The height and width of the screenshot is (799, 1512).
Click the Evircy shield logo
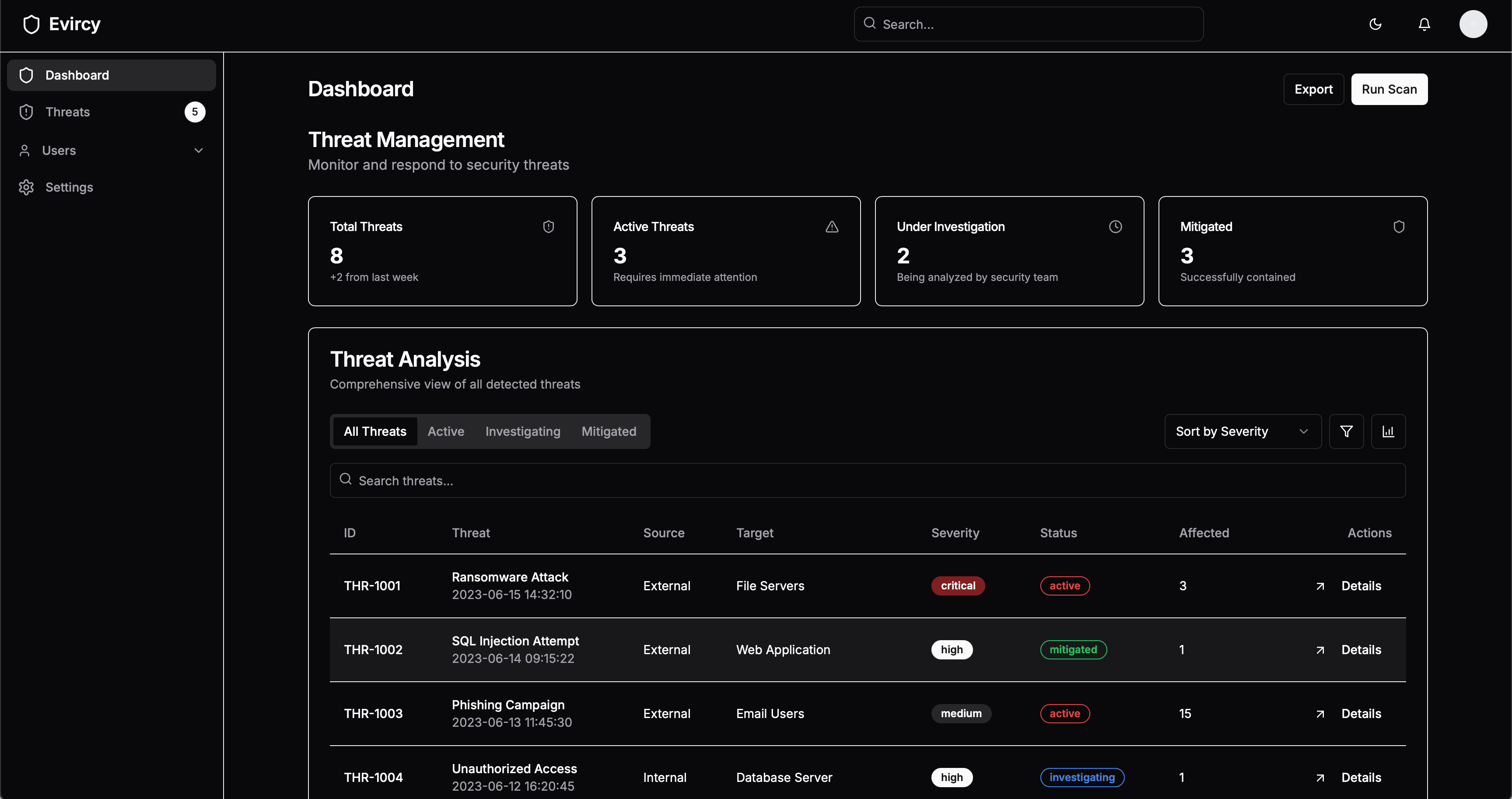[x=31, y=24]
